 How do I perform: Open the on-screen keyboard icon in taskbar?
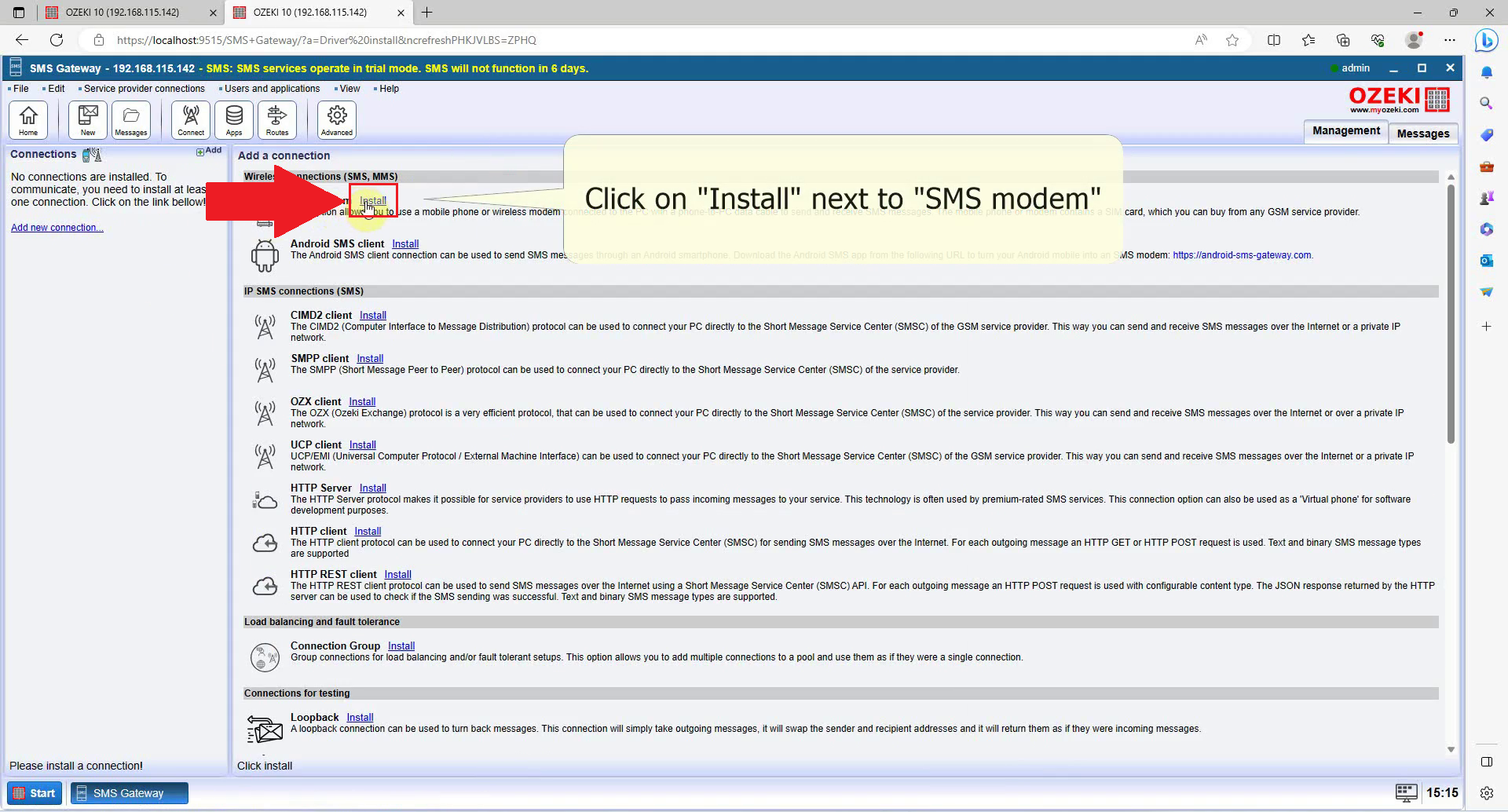(1406, 792)
